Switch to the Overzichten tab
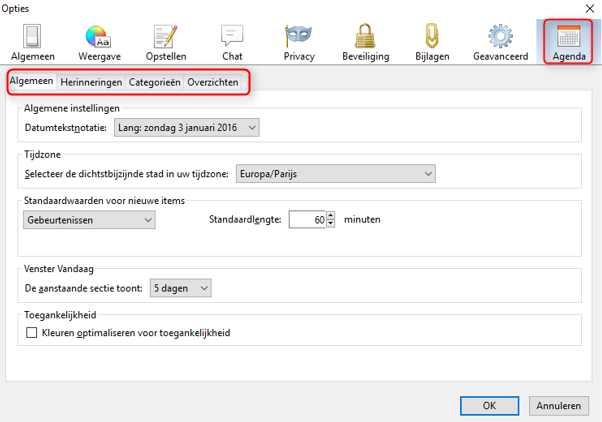 point(213,82)
